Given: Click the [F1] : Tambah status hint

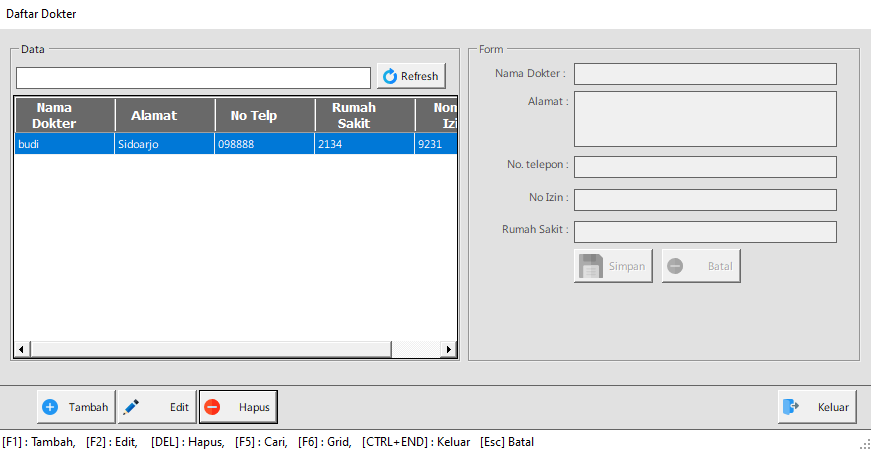Looking at the screenshot, I should pos(39,442).
